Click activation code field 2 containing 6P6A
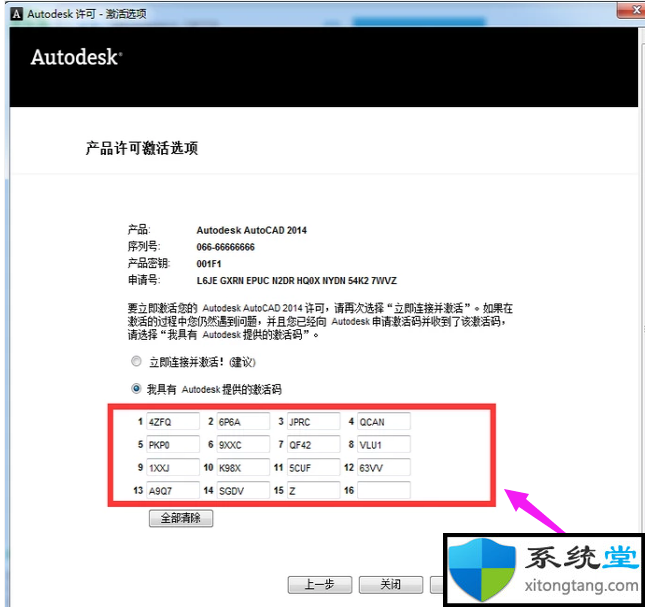 [x=243, y=422]
